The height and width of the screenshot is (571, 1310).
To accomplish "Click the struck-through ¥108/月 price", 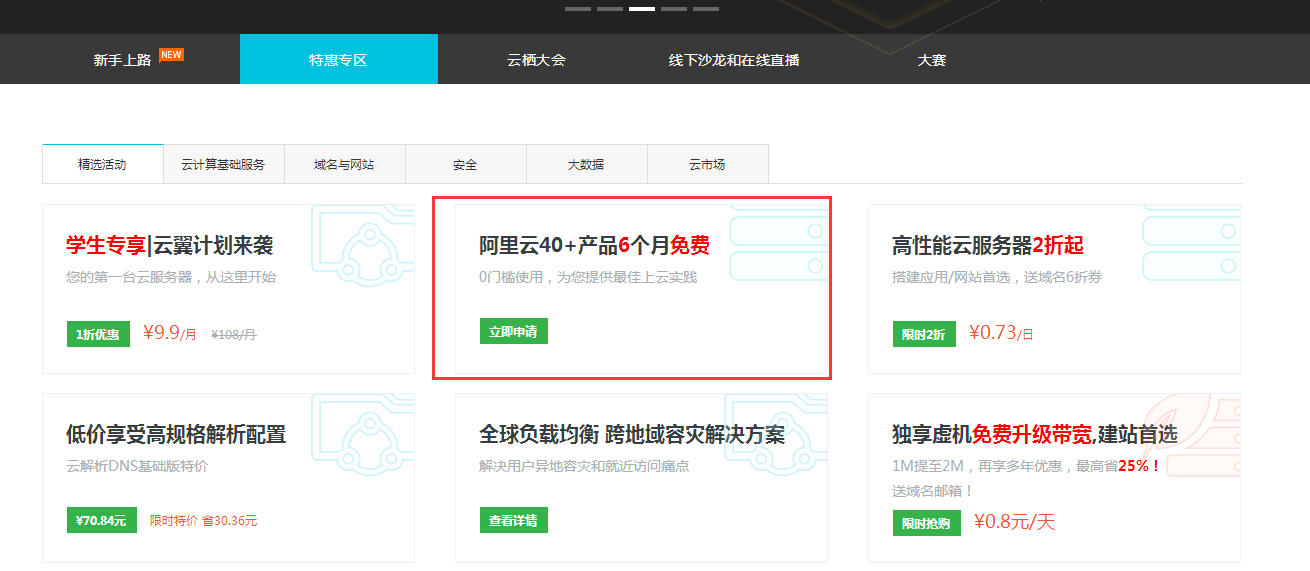I will click(x=234, y=335).
